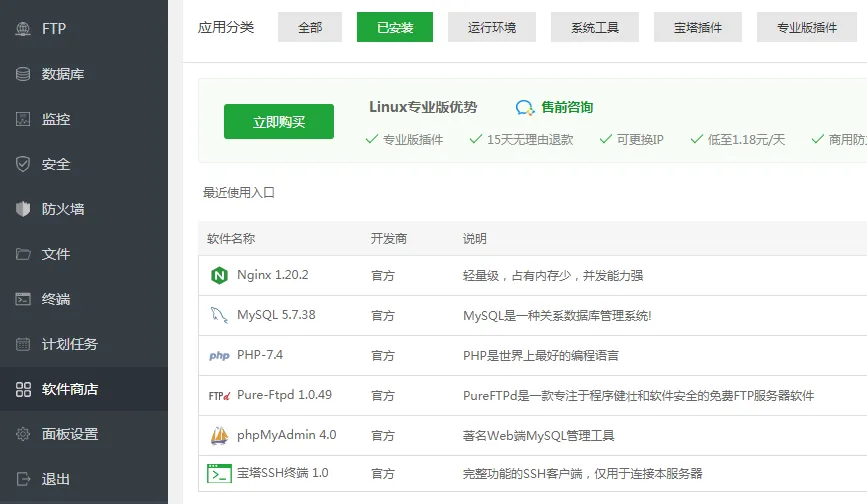This screenshot has height=504, width=867.
Task: Click the Nginx logo icon
Action: pos(219,275)
